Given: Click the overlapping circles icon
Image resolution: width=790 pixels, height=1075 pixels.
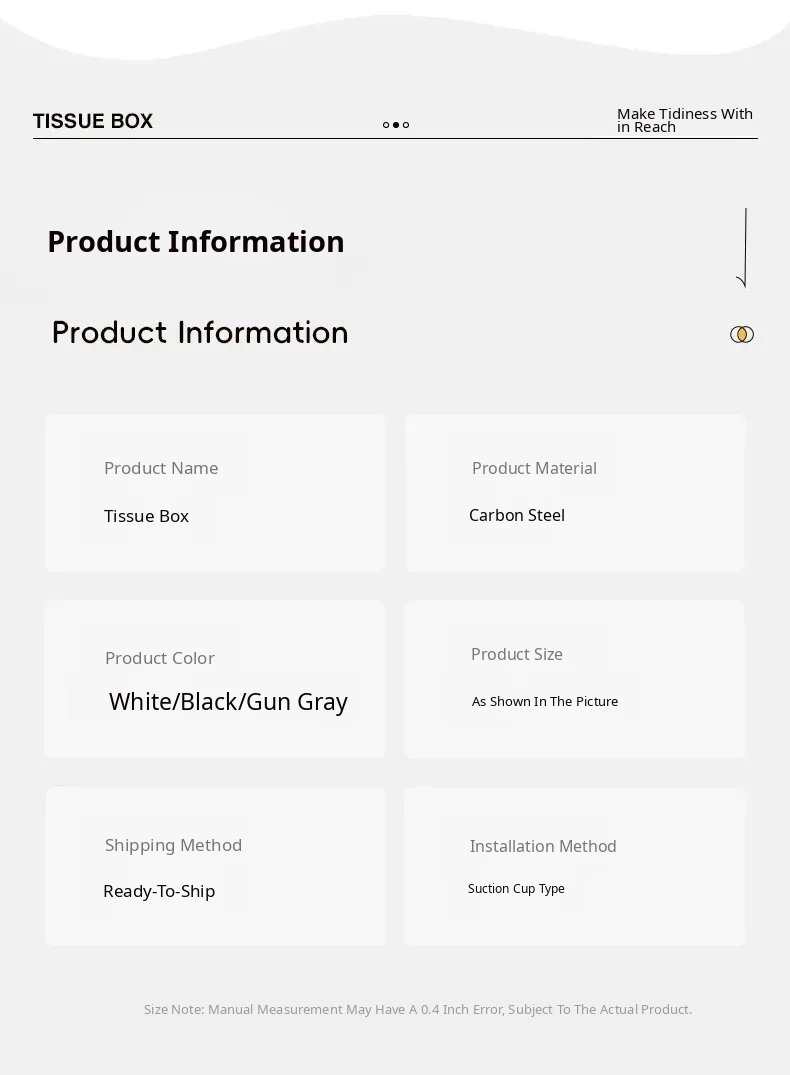Looking at the screenshot, I should (x=742, y=334).
